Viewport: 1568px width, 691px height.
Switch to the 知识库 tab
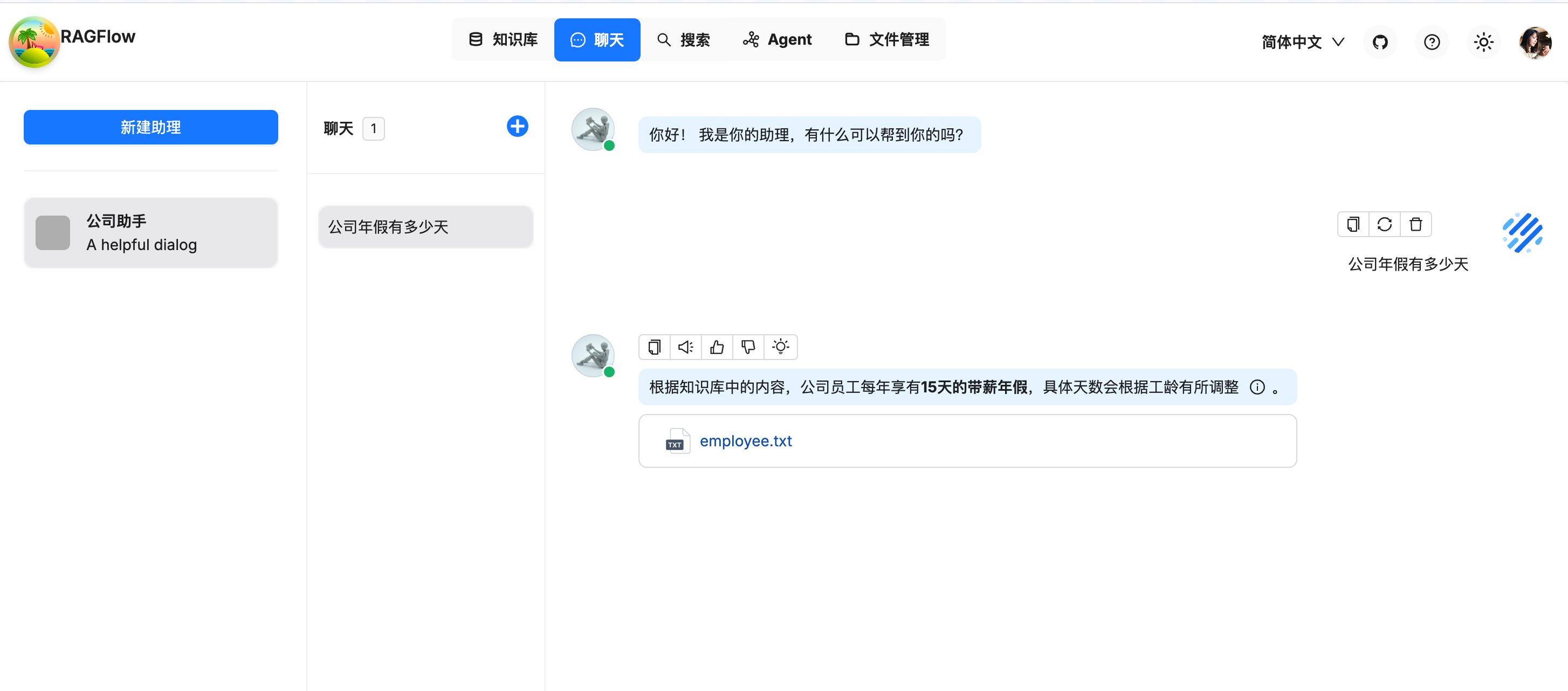pos(503,40)
